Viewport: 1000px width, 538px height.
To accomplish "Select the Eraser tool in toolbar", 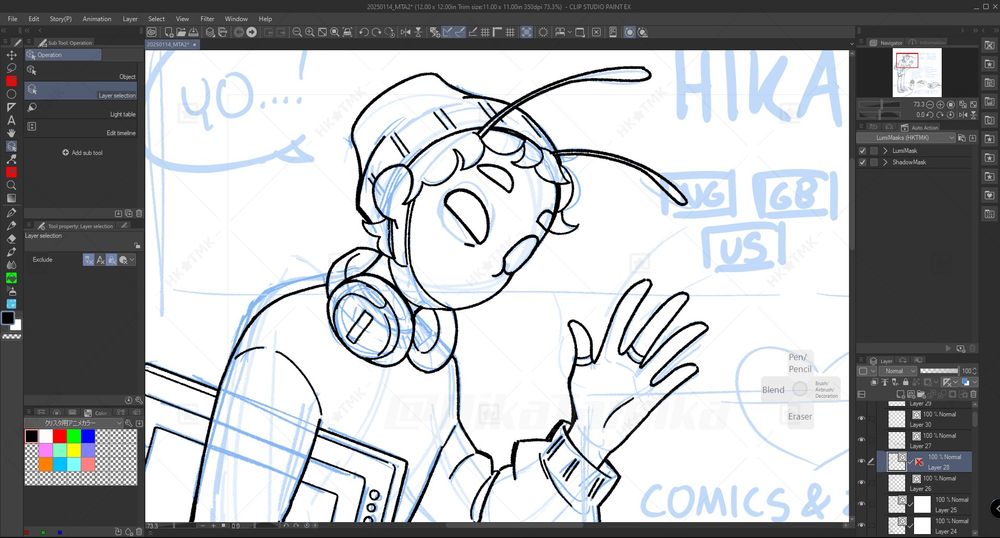I will (x=11, y=238).
